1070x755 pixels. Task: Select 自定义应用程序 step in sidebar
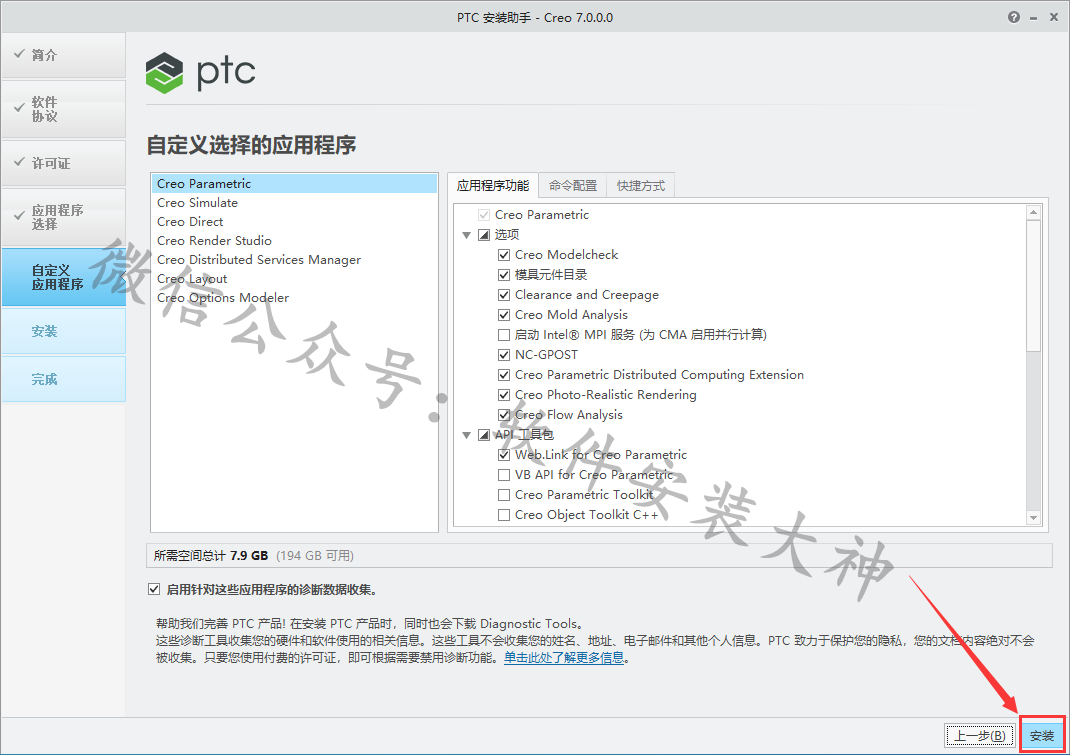[x=63, y=277]
